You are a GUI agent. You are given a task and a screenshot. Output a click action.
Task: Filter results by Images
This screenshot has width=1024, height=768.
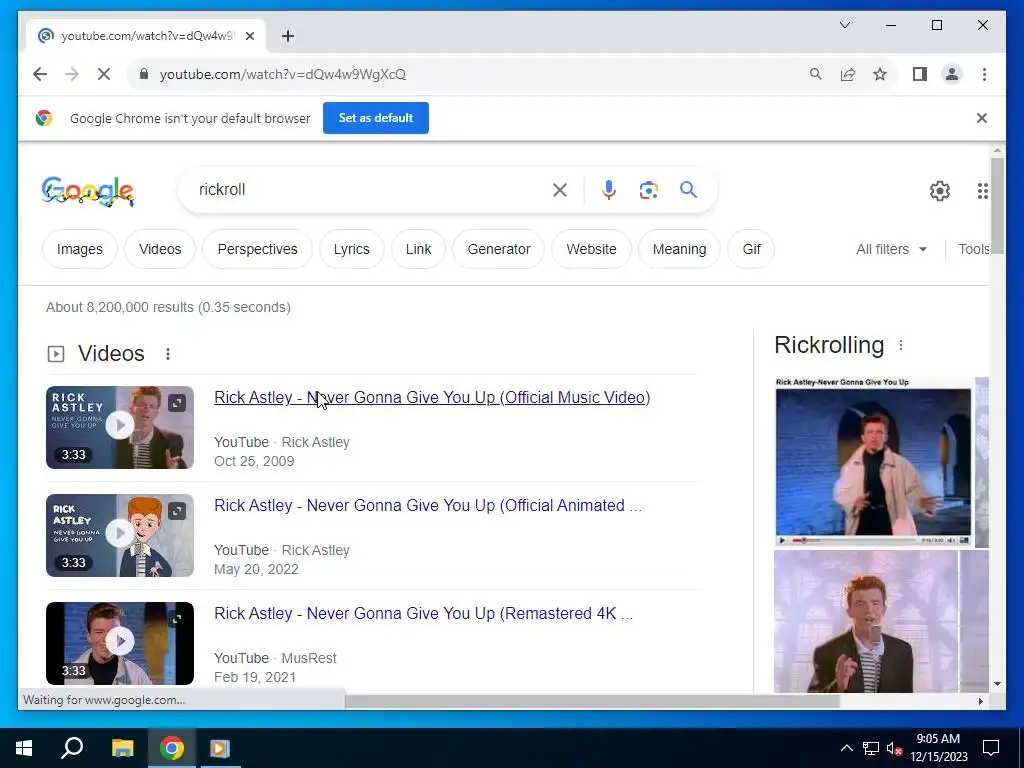(x=80, y=249)
